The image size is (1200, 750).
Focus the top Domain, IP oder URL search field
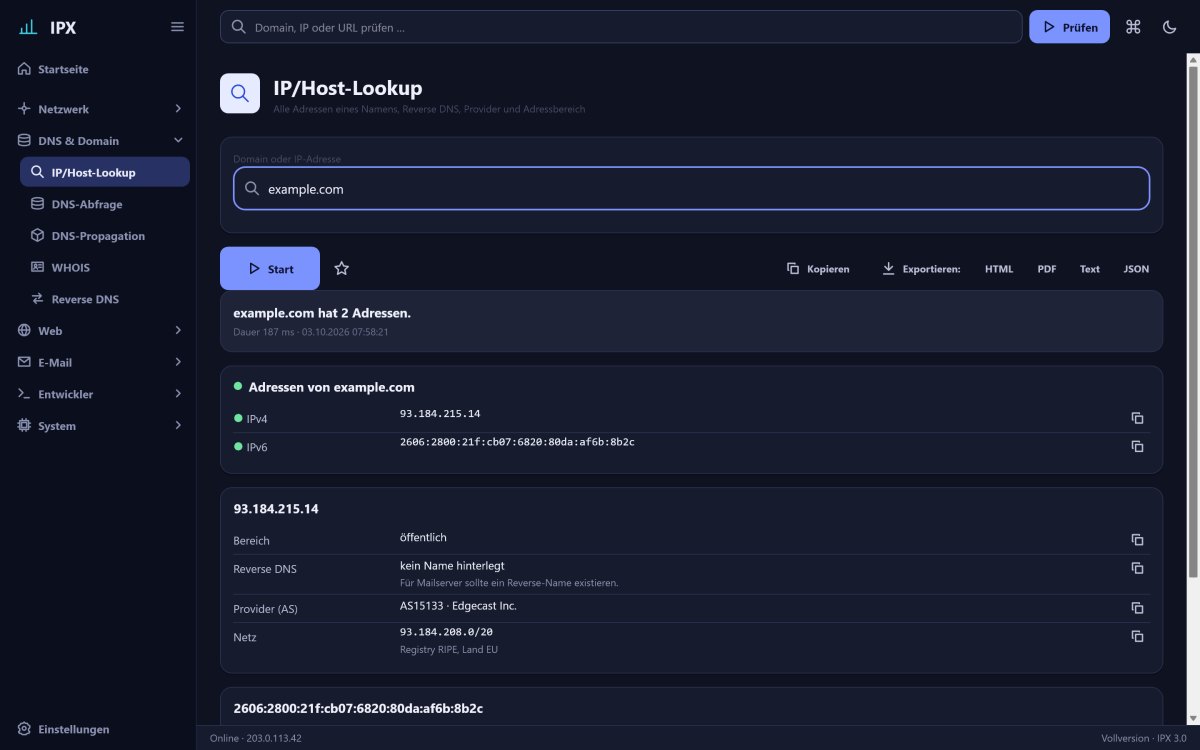coord(621,27)
